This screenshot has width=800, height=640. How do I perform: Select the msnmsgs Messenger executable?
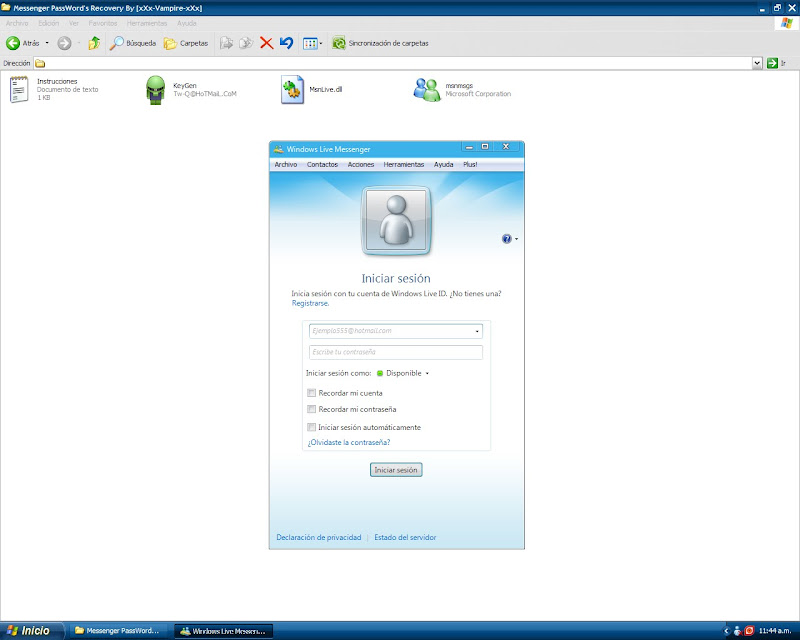tap(462, 90)
